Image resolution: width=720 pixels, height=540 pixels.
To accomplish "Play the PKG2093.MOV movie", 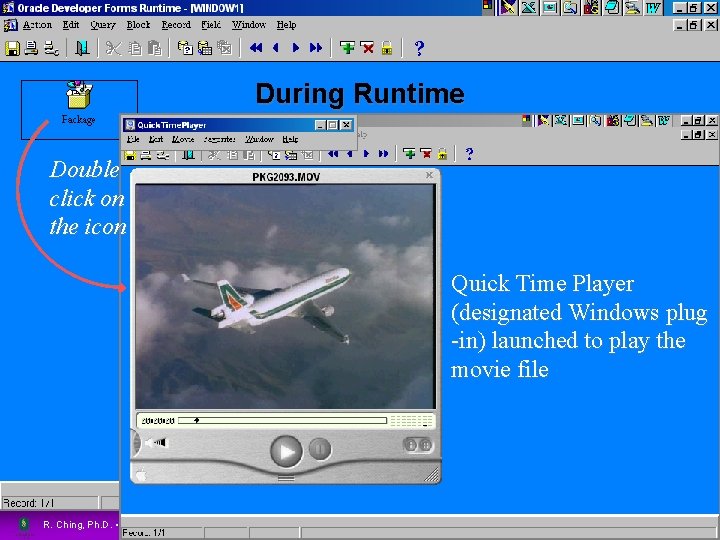I will pyautogui.click(x=286, y=452).
